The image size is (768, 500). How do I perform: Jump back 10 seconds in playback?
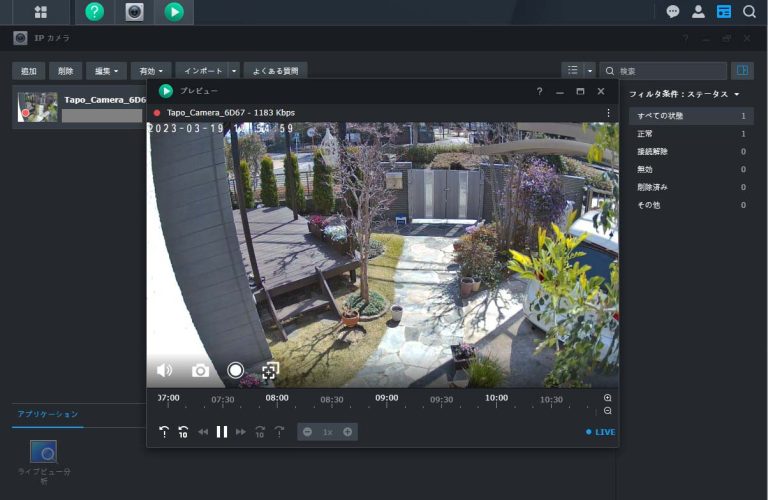pos(183,432)
